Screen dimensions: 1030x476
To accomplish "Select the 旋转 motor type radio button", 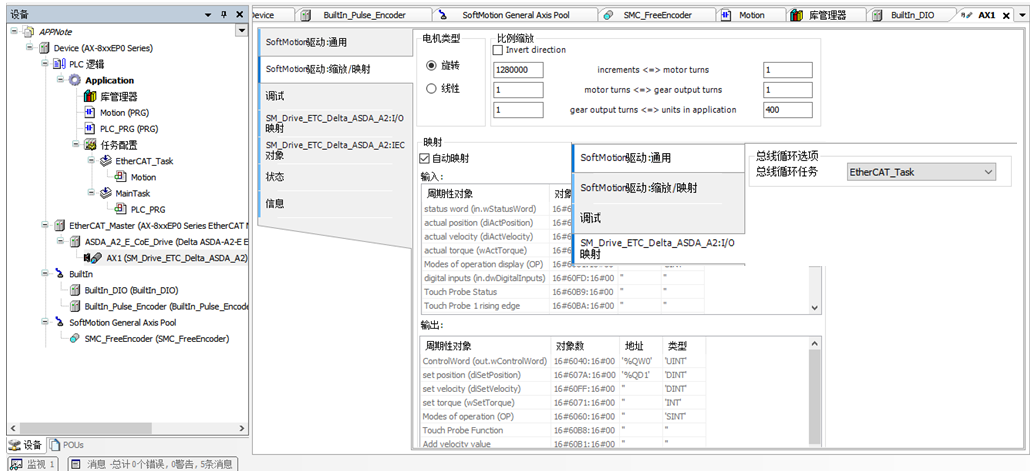I will (432, 66).
